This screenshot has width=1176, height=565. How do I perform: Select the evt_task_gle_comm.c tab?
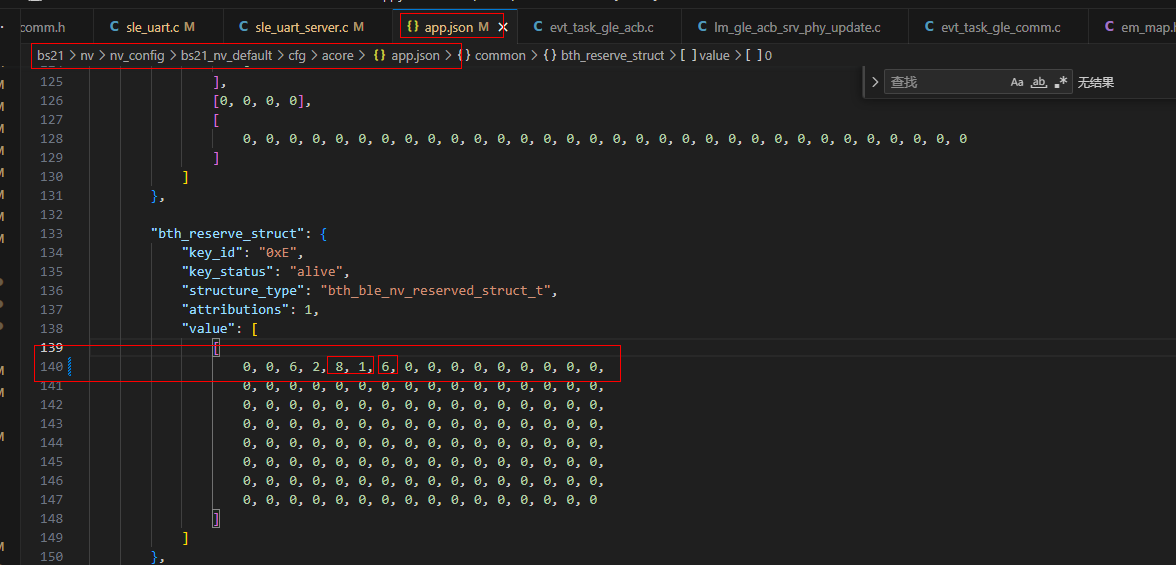pyautogui.click(x=1000, y=27)
